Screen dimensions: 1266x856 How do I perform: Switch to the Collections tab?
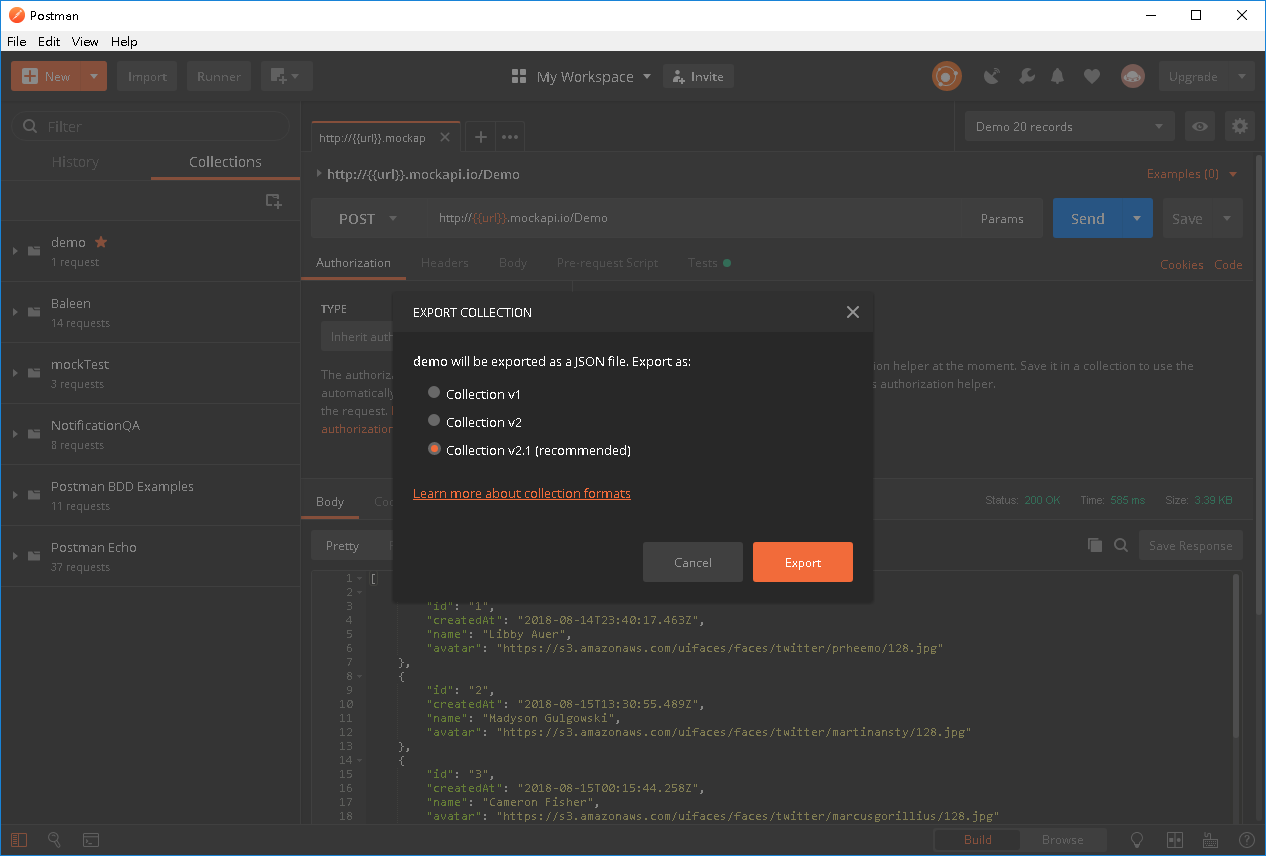pos(225,162)
